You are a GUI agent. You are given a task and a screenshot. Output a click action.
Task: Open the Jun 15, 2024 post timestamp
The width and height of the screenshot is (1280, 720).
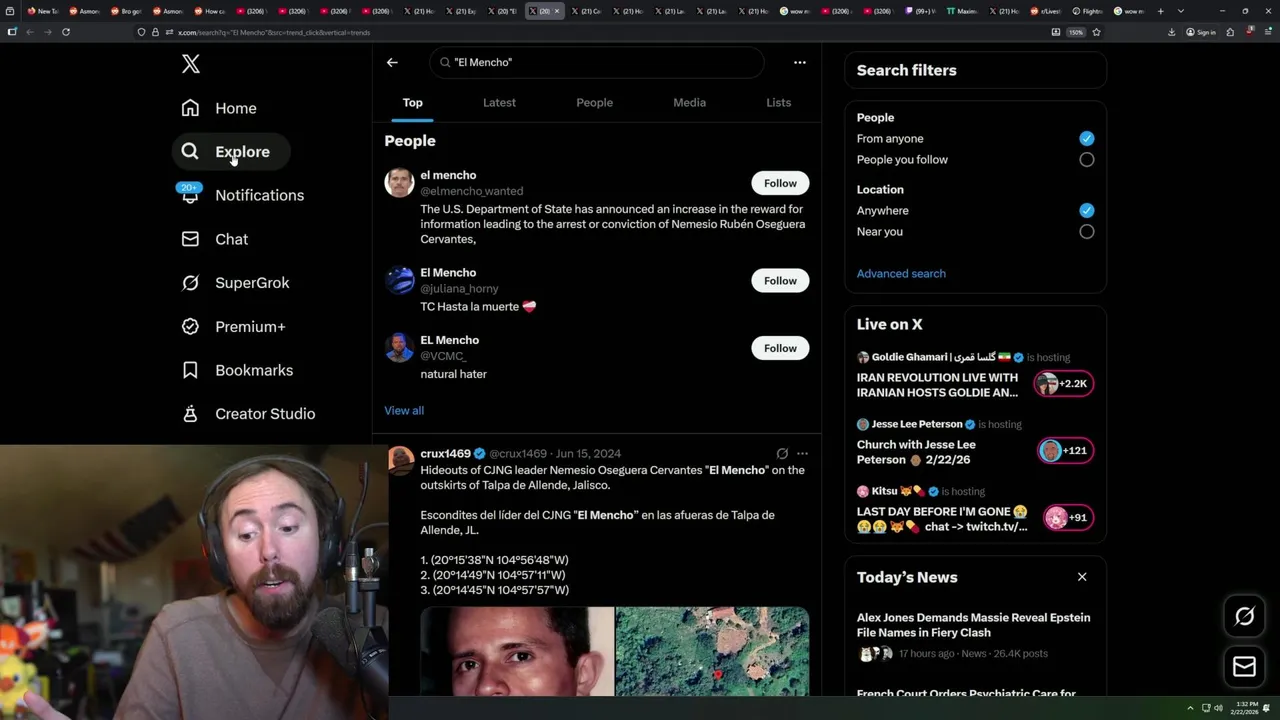click(588, 453)
